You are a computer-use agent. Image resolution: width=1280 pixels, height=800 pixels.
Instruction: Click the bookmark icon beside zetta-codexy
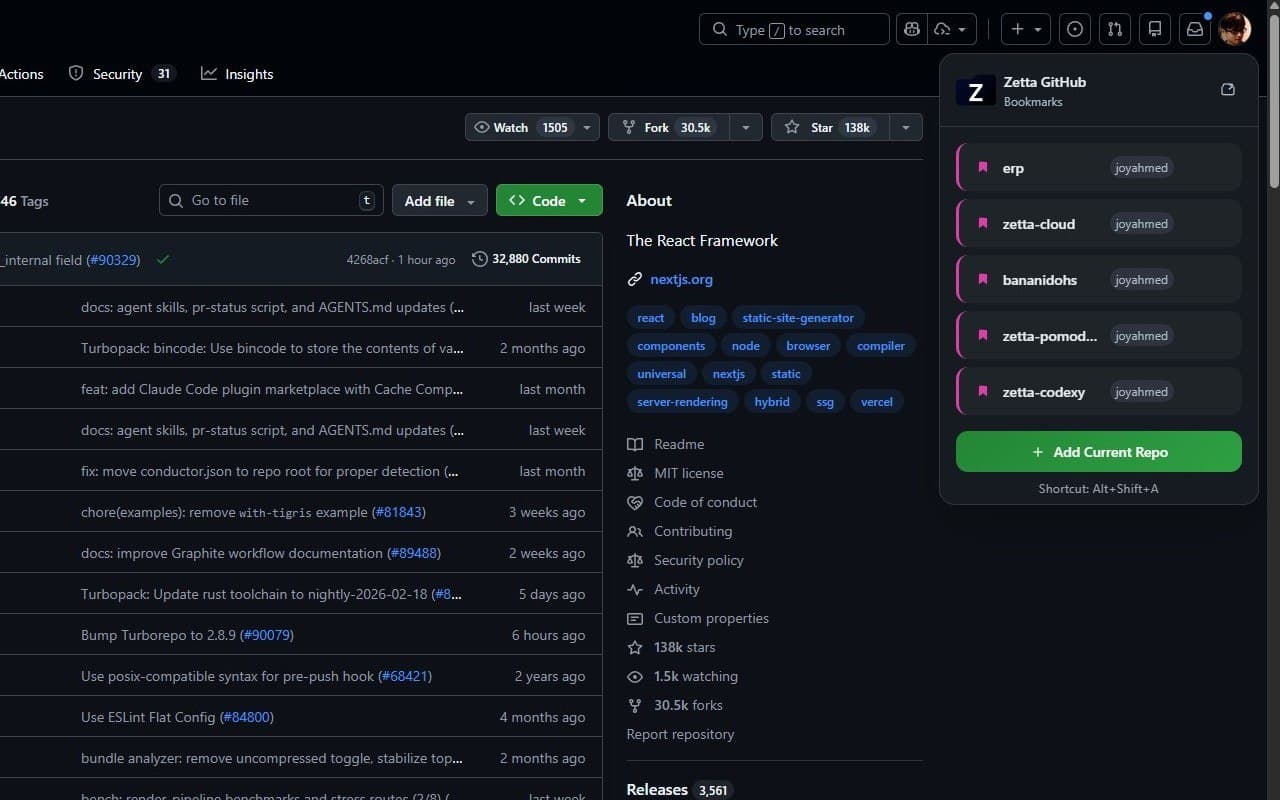[983, 392]
